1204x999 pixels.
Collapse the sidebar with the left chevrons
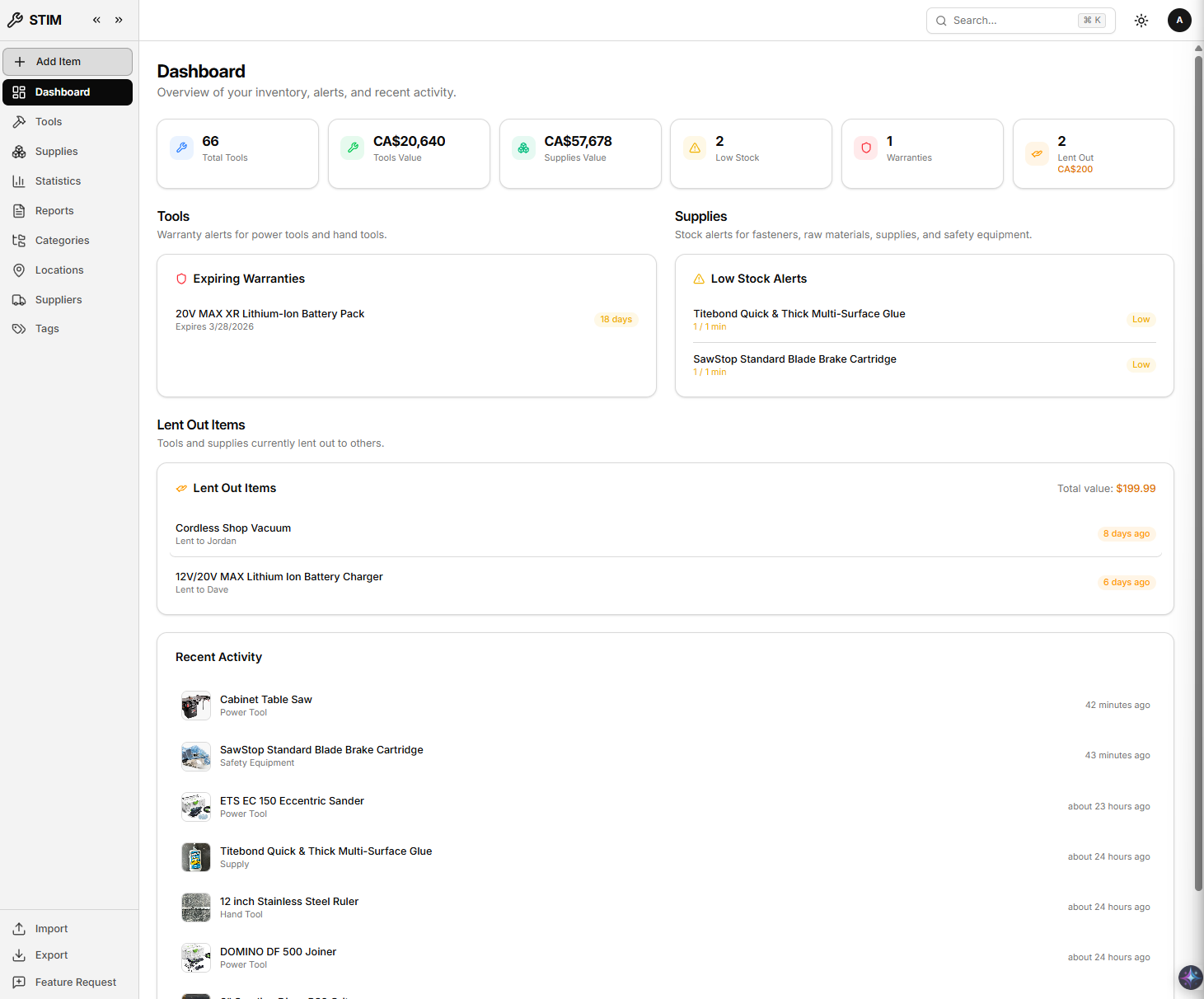96,20
